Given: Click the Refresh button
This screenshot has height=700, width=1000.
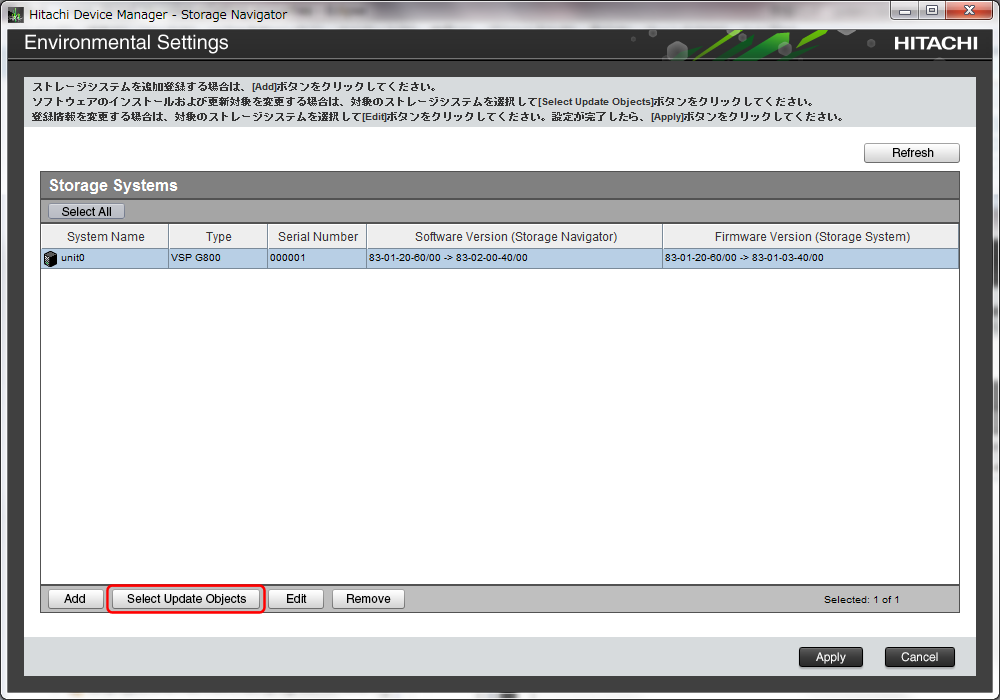Looking at the screenshot, I should point(911,153).
